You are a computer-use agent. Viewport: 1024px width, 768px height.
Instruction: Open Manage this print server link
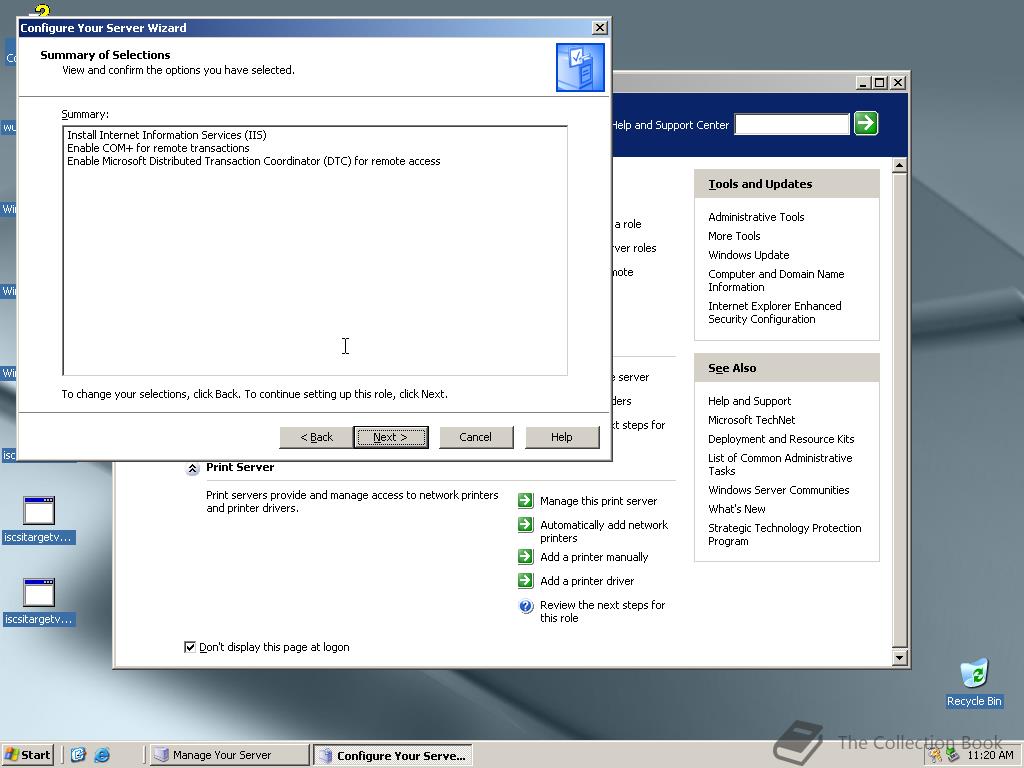[x=598, y=501]
